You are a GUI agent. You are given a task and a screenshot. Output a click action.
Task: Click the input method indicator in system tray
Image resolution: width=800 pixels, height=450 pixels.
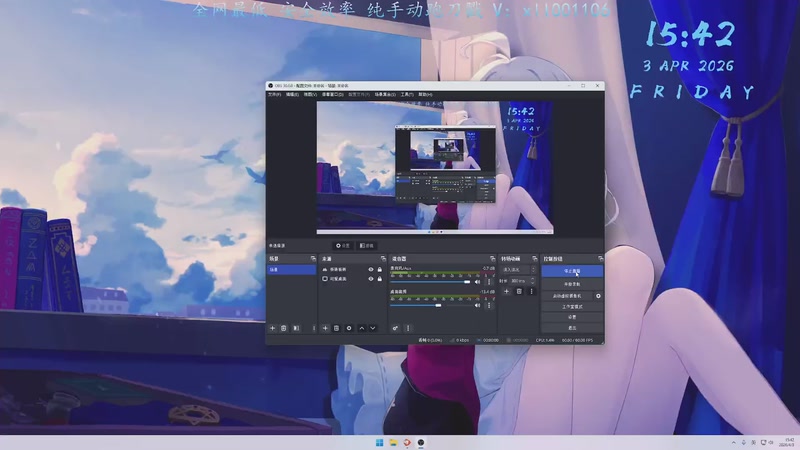click(x=754, y=442)
